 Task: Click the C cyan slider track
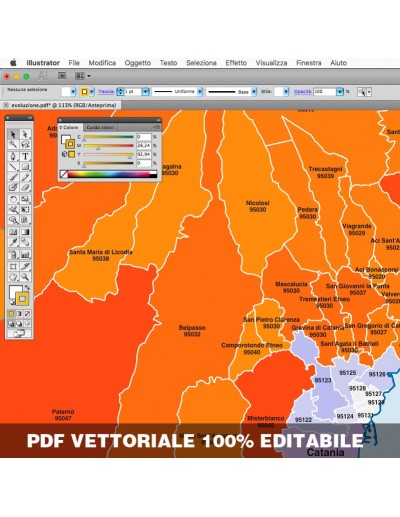pos(108,137)
